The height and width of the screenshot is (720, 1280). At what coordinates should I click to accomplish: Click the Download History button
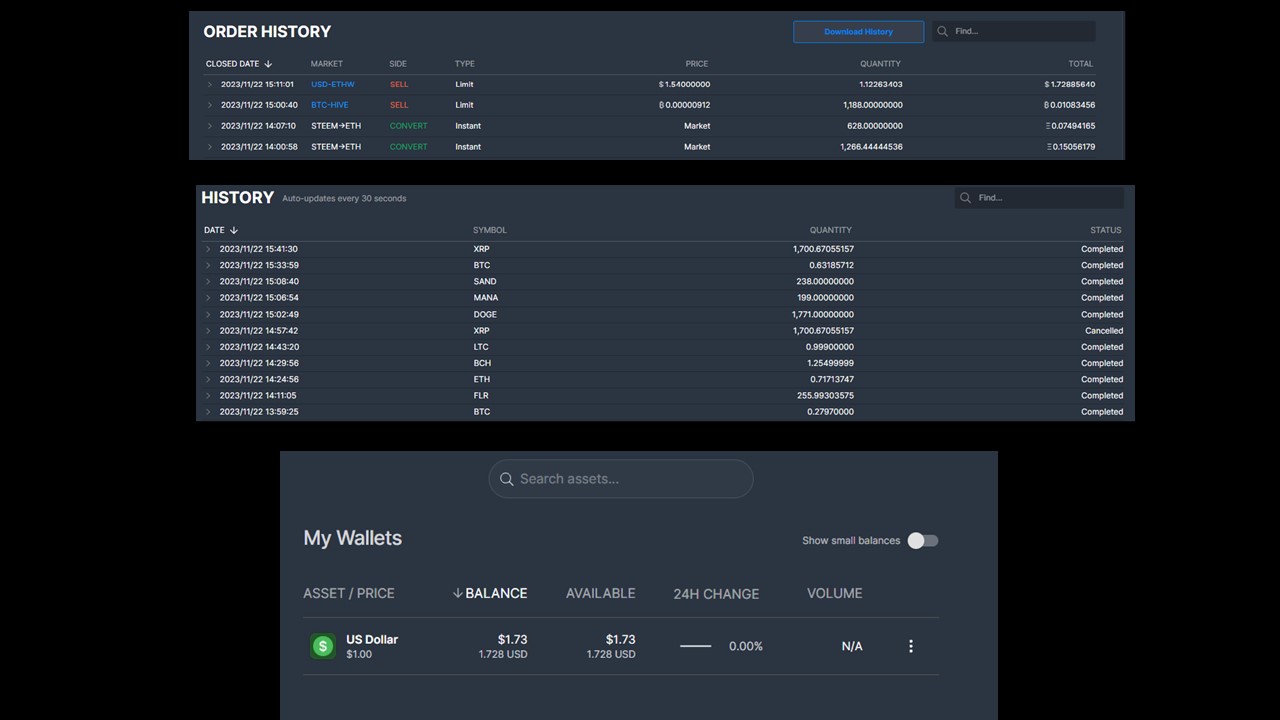(858, 32)
